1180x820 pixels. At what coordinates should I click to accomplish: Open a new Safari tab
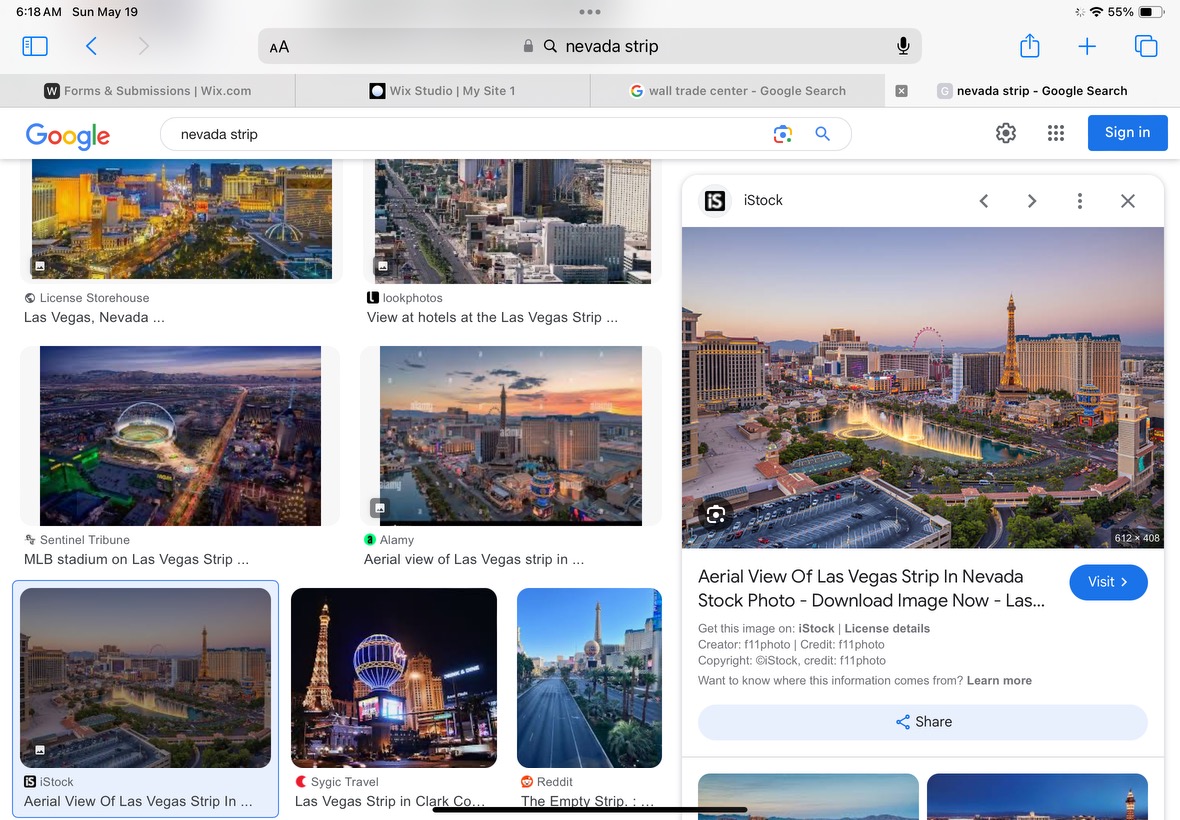click(1087, 46)
